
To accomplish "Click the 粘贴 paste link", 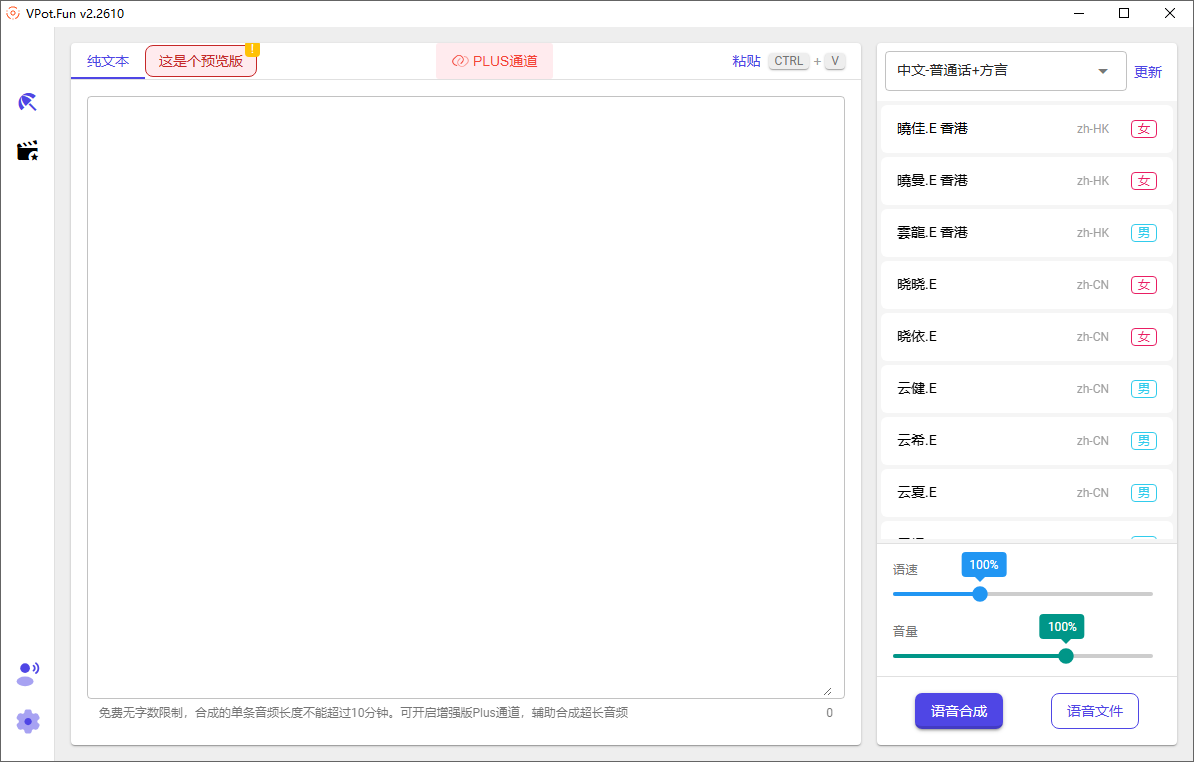I will pos(746,61).
